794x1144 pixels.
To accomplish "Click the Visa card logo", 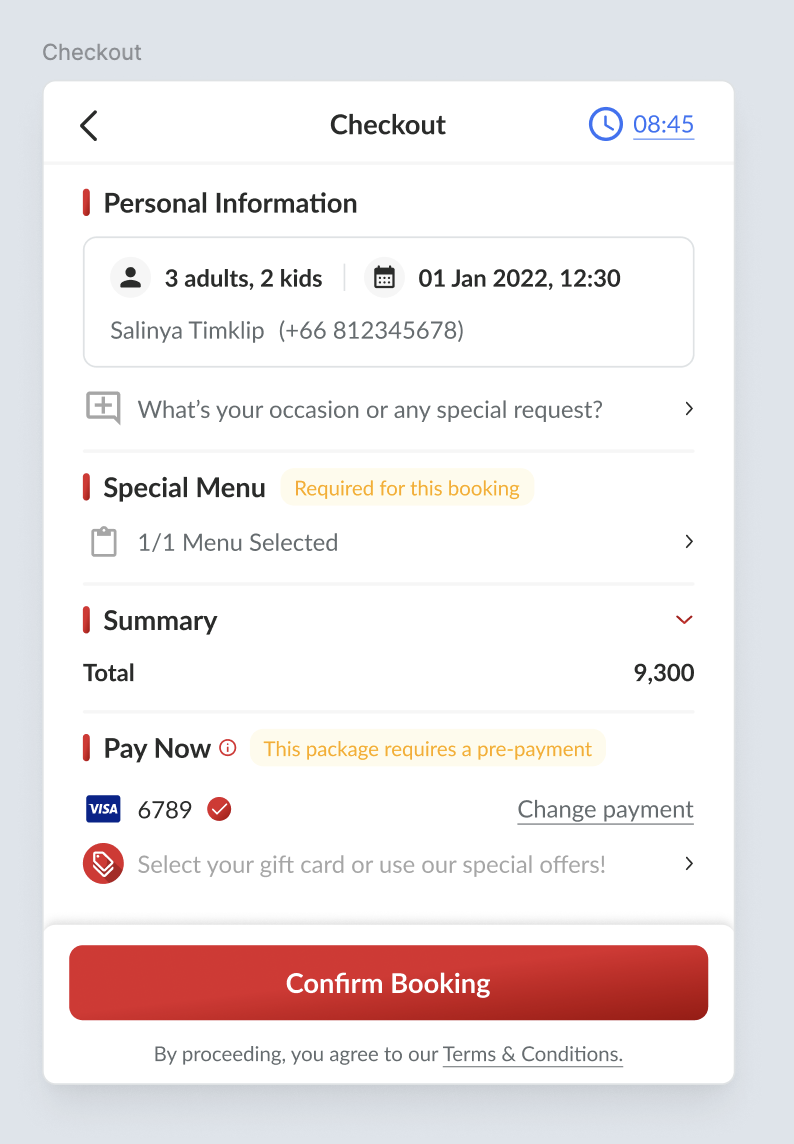I will (x=103, y=809).
